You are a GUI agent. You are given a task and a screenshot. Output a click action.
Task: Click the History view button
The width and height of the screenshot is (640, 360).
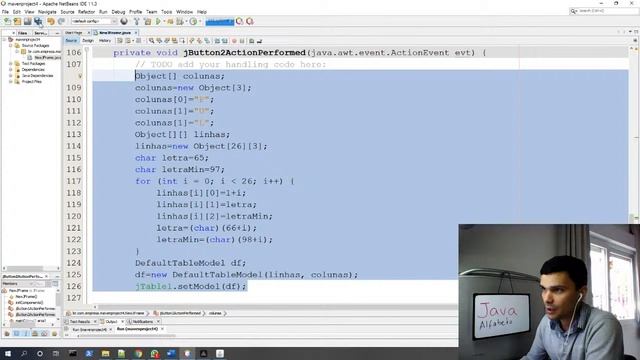pyautogui.click(x=105, y=40)
